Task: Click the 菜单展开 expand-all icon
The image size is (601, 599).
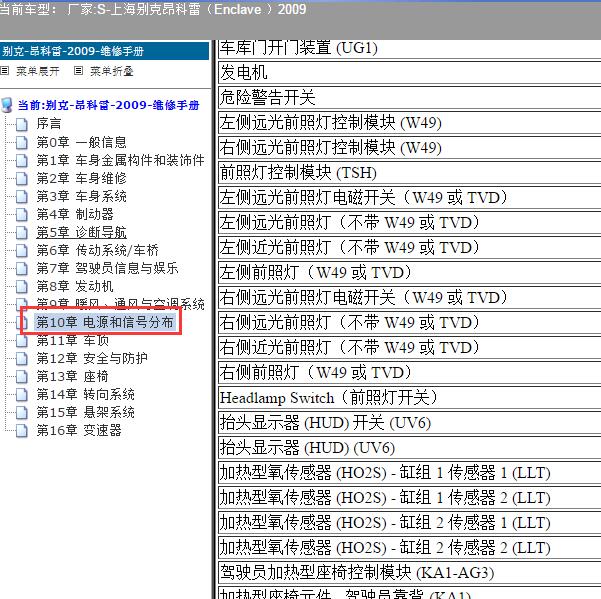Action: [x=4, y=71]
